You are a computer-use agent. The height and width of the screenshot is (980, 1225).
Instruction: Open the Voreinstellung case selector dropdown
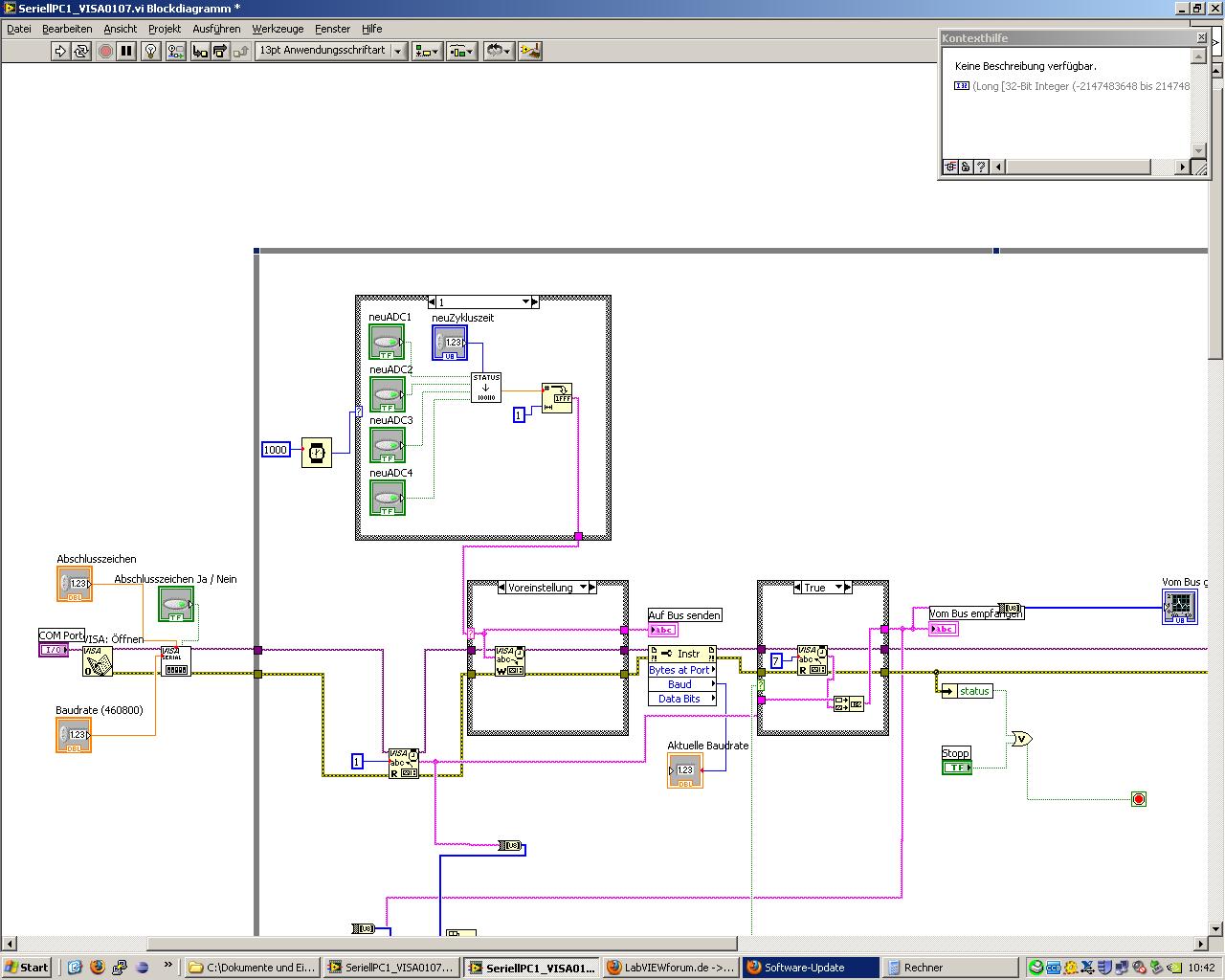click(582, 588)
